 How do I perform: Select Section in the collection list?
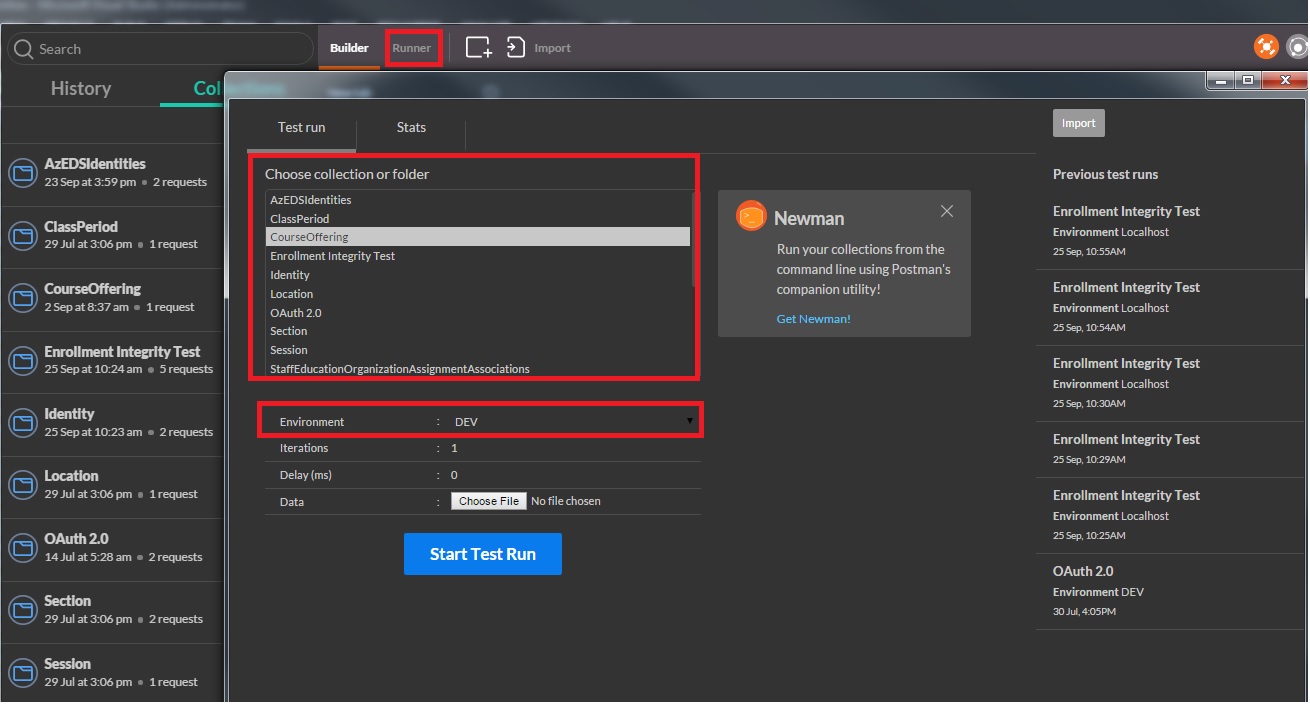[x=478, y=331]
